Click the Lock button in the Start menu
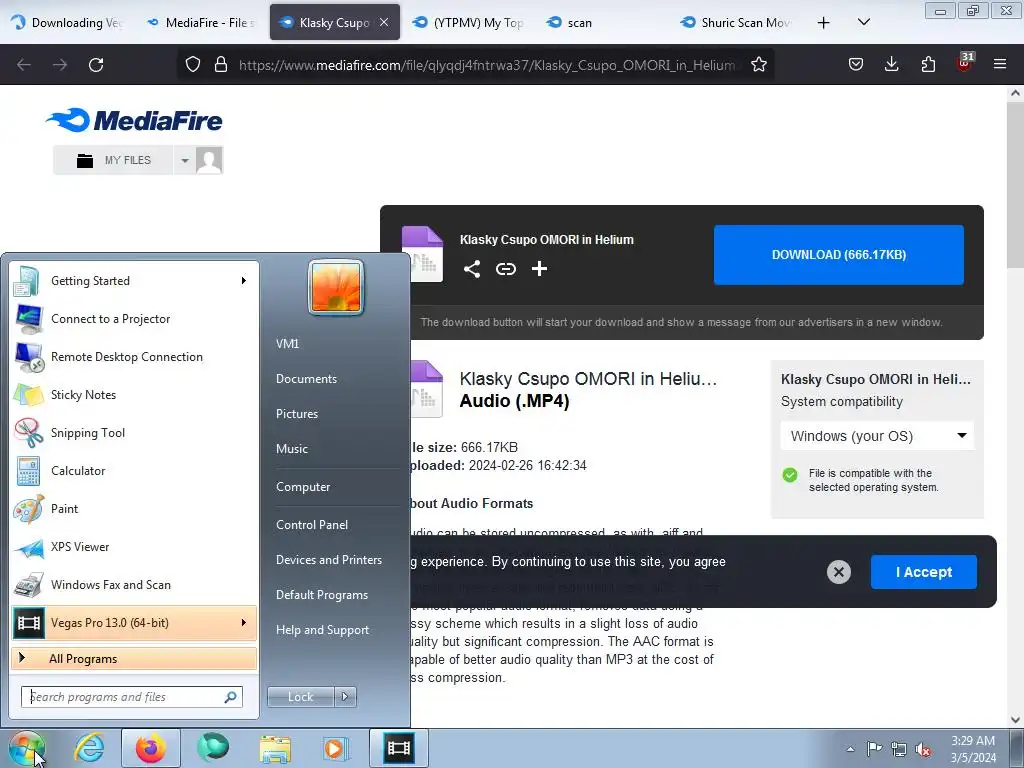1024x768 pixels. pos(300,697)
